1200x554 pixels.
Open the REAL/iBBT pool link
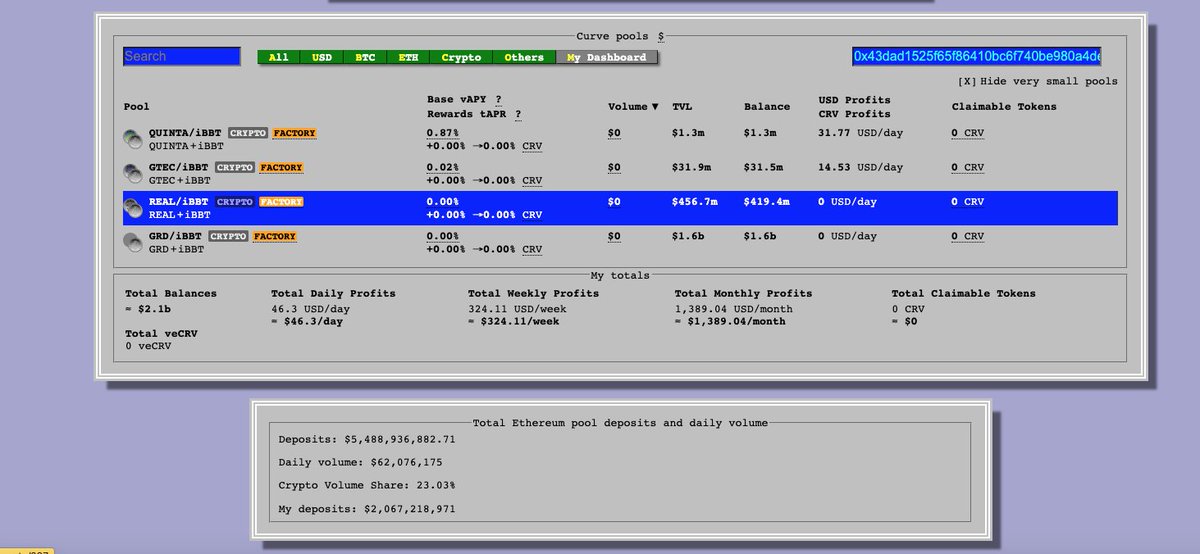[178, 201]
